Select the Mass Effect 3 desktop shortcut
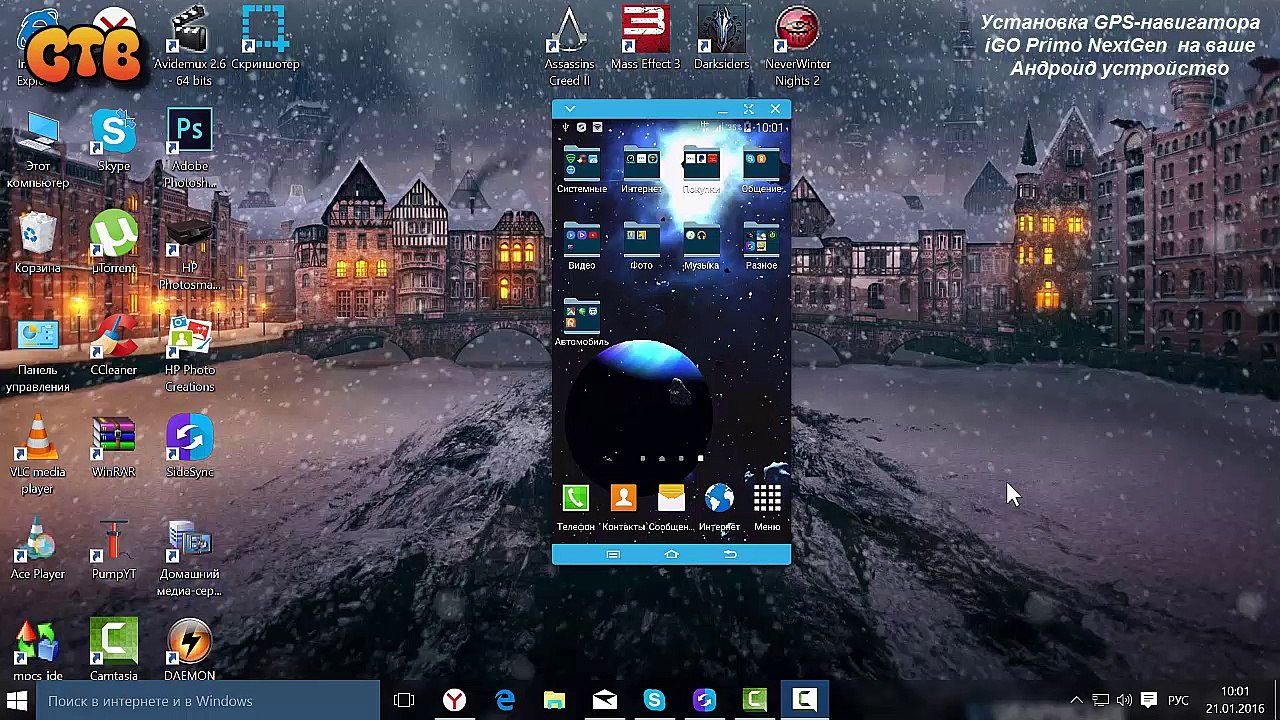1280x720 pixels. 645,40
